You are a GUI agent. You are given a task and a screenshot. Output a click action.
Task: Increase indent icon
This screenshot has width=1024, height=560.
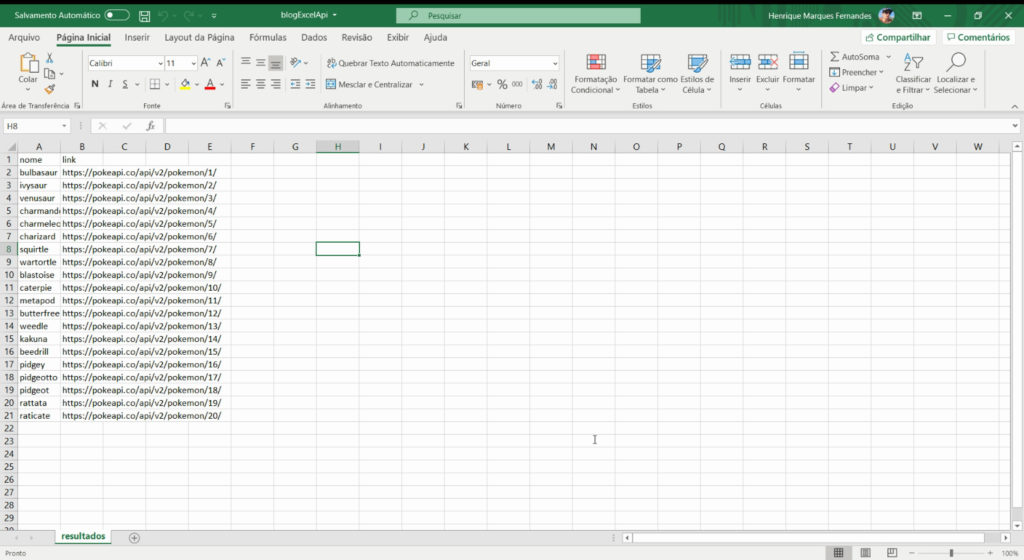310,84
